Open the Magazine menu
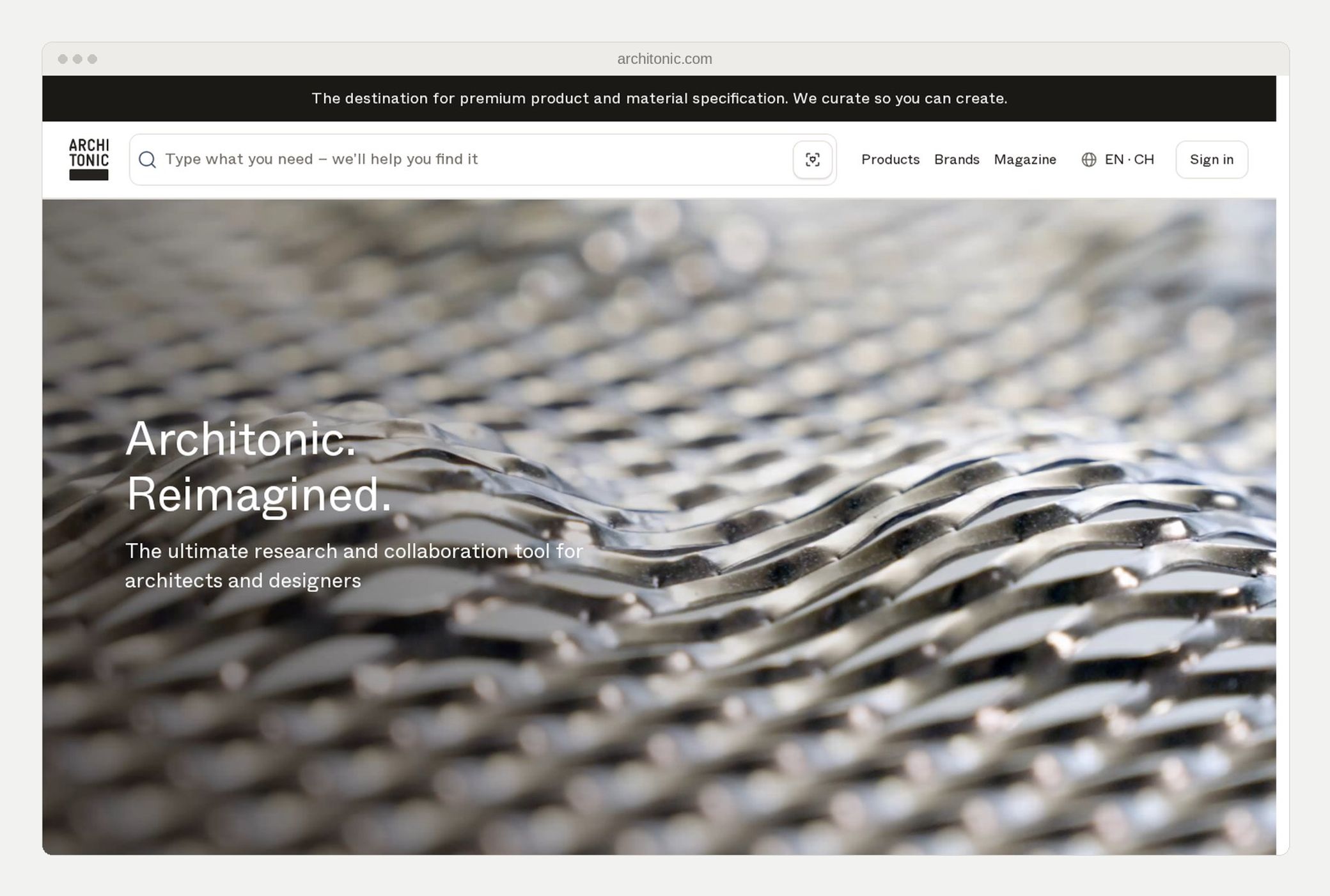The image size is (1330, 896). [x=1025, y=159]
